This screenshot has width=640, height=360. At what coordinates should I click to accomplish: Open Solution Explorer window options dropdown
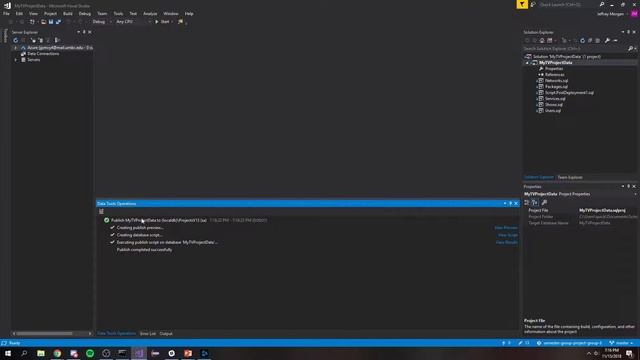(623, 32)
